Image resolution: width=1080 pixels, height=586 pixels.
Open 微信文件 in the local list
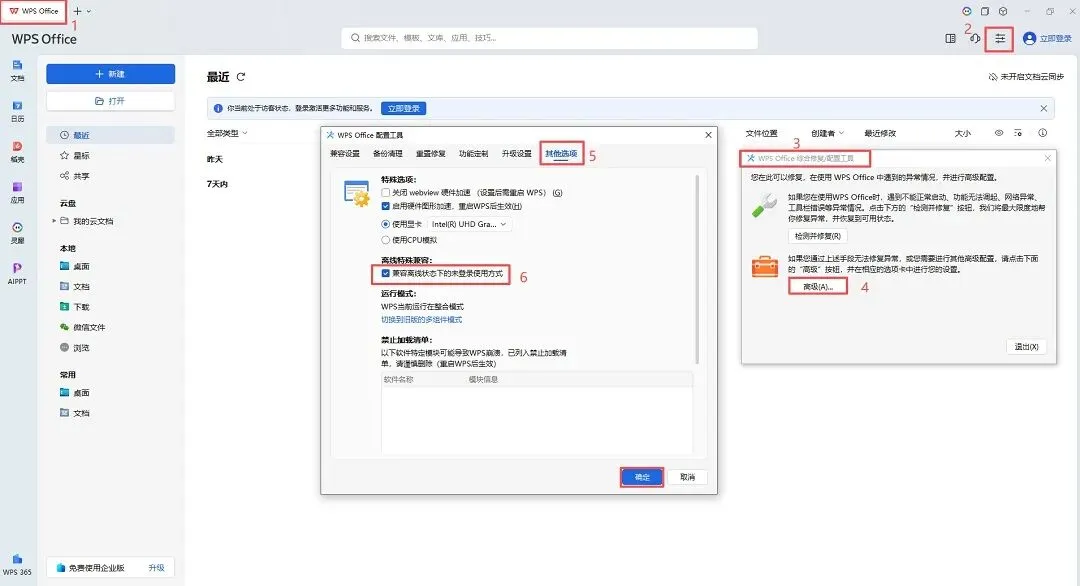[x=82, y=328]
